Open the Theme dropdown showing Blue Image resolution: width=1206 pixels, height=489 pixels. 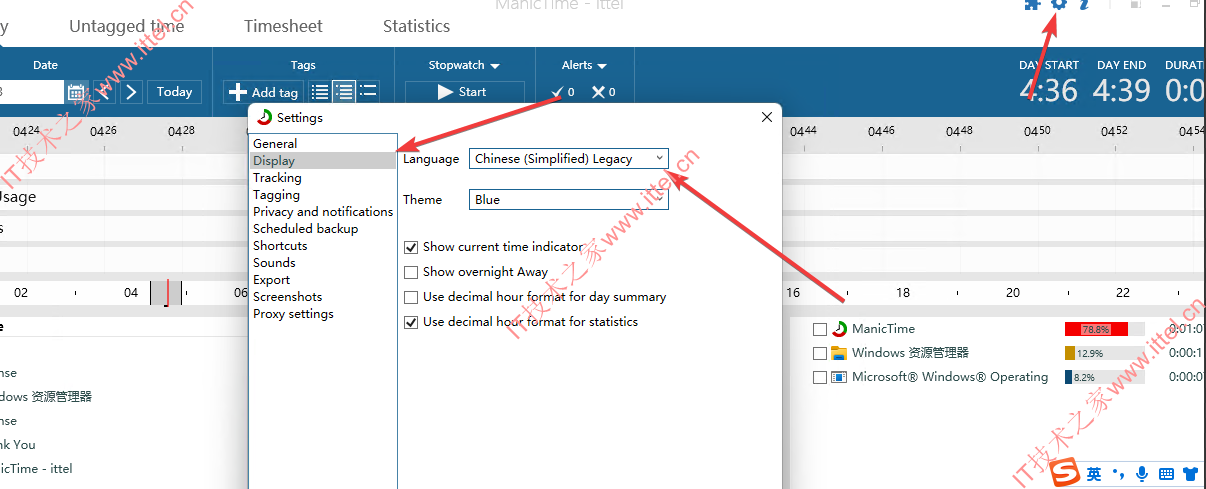pyautogui.click(x=568, y=199)
